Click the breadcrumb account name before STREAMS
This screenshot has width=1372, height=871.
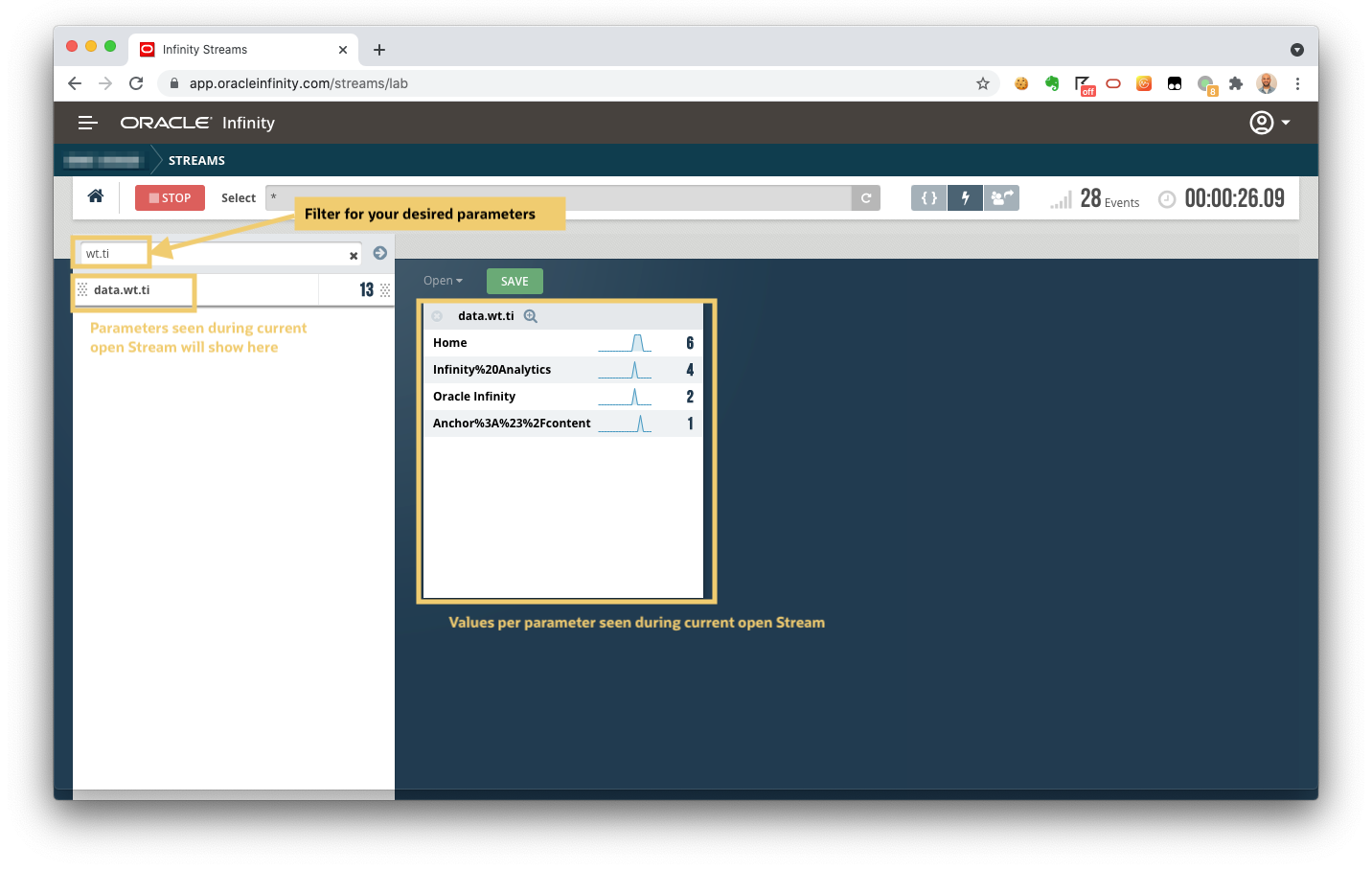[x=104, y=161]
